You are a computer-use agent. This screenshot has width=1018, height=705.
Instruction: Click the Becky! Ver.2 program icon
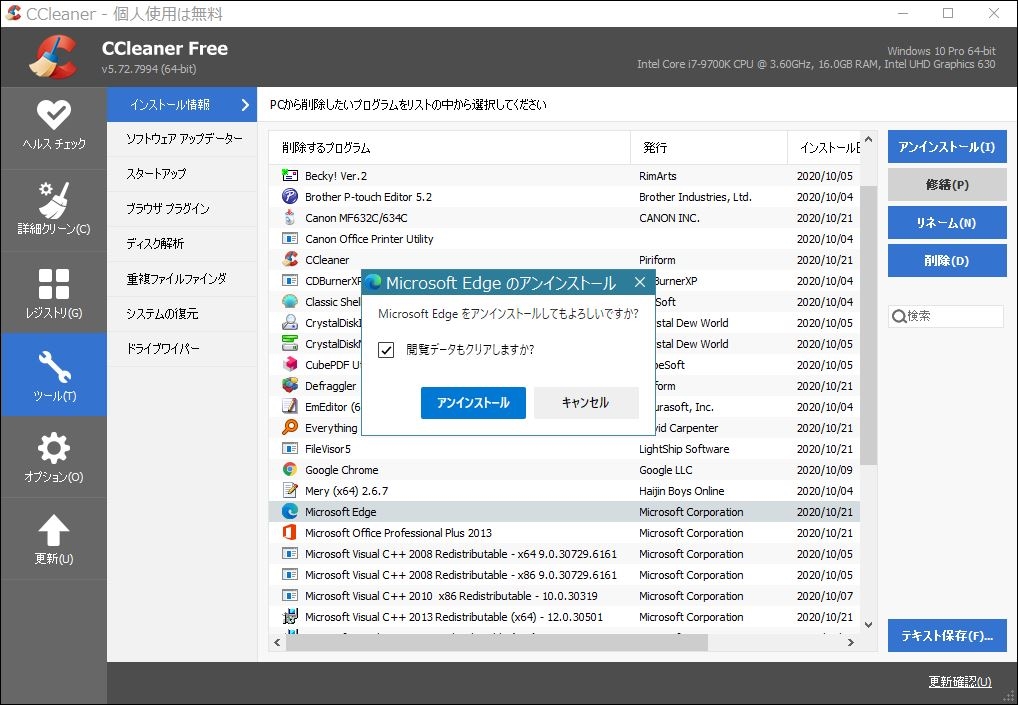point(290,176)
